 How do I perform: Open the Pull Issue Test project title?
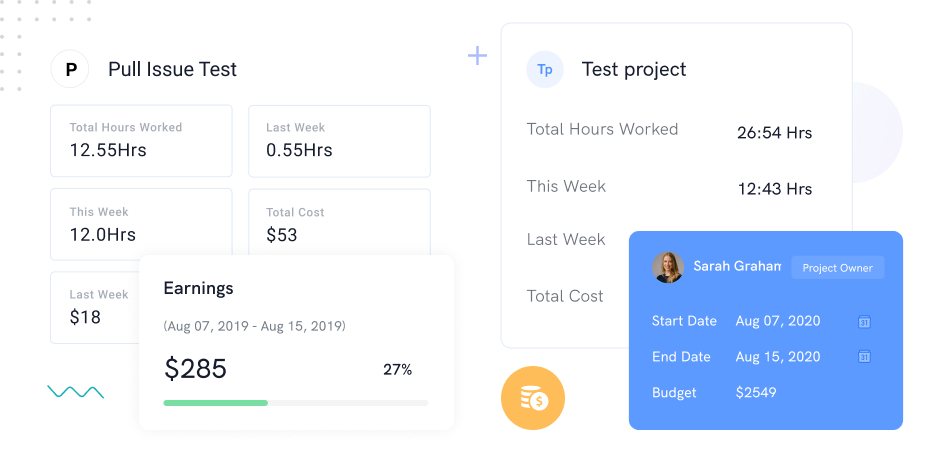click(x=172, y=70)
